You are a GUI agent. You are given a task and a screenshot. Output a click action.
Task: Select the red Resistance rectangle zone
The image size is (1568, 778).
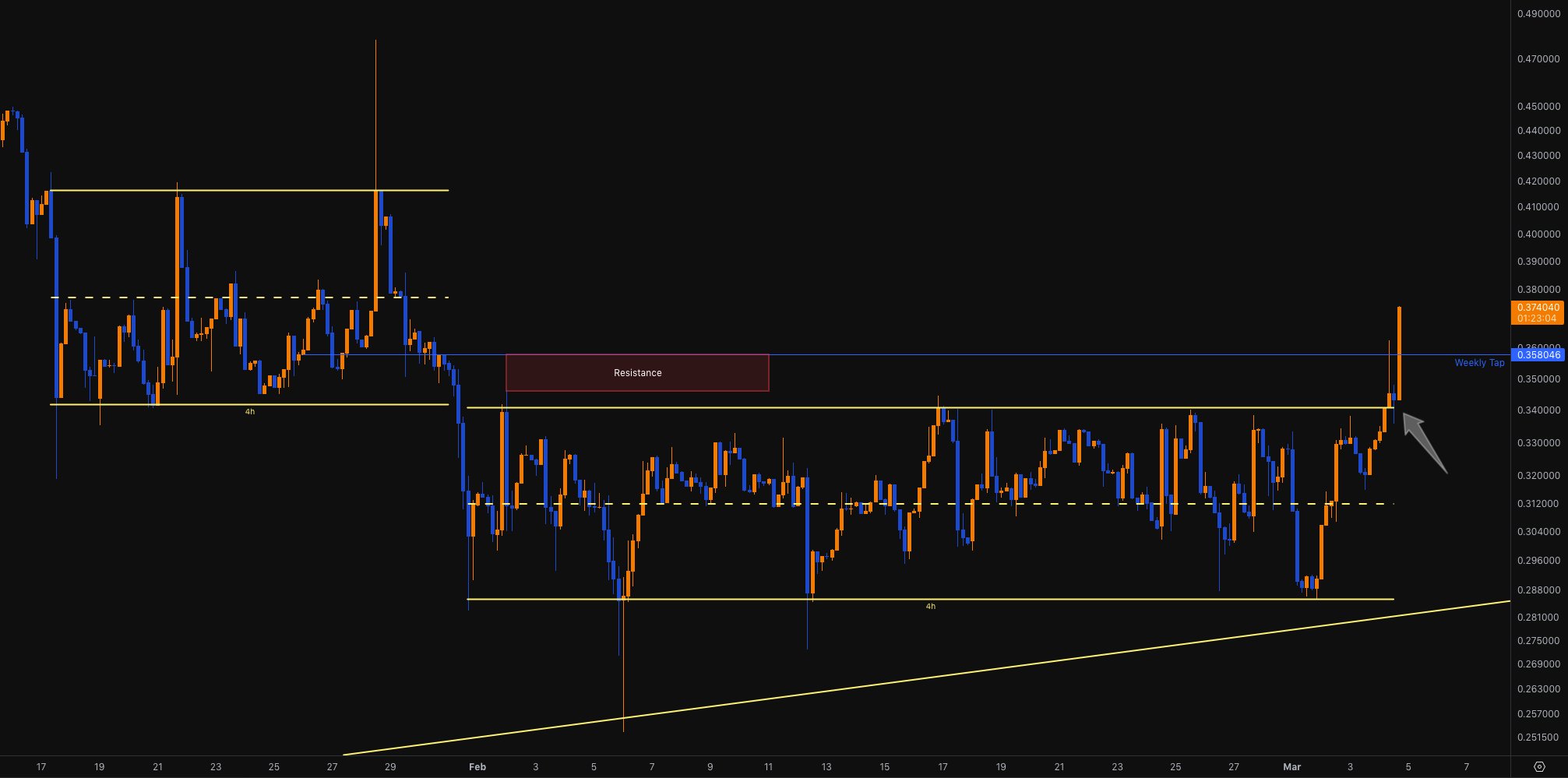pyautogui.click(x=637, y=373)
